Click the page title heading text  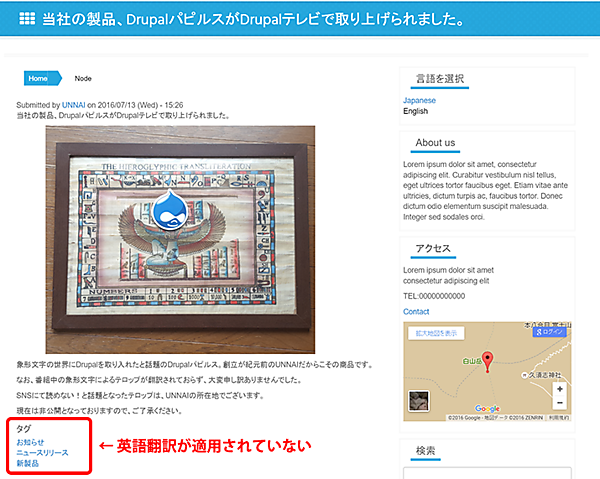253,19
